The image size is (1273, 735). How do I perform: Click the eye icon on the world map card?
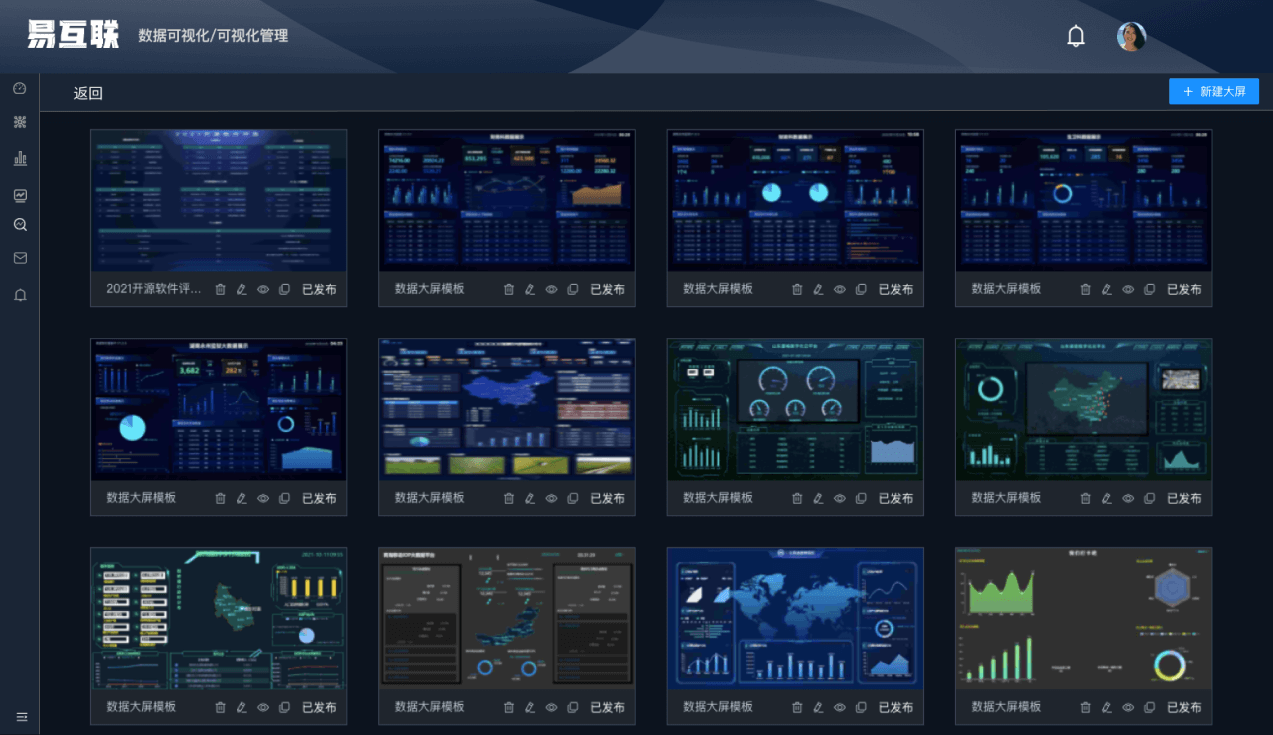pos(840,707)
